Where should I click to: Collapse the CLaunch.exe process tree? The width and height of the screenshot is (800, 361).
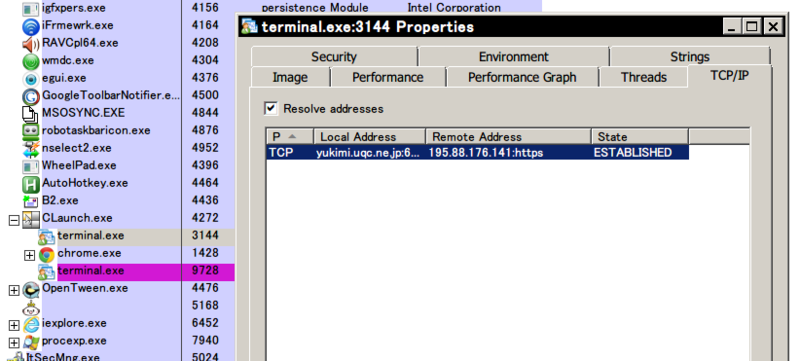[x=14, y=220]
